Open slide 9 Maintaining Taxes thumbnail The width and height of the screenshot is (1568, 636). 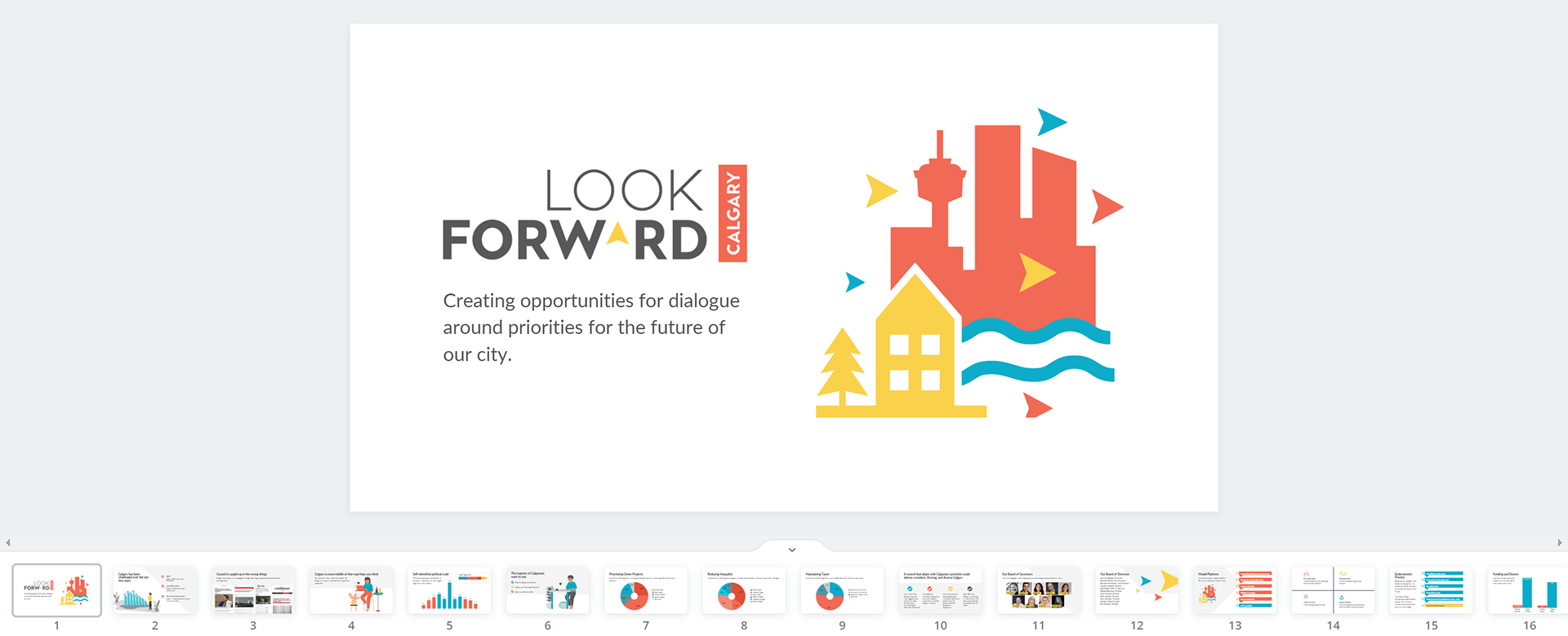pos(842,590)
